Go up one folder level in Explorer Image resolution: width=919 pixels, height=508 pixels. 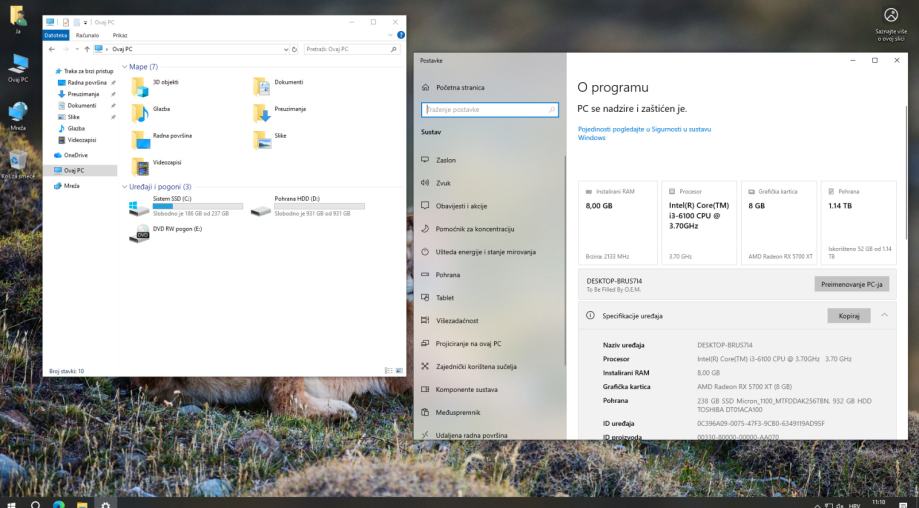87,49
